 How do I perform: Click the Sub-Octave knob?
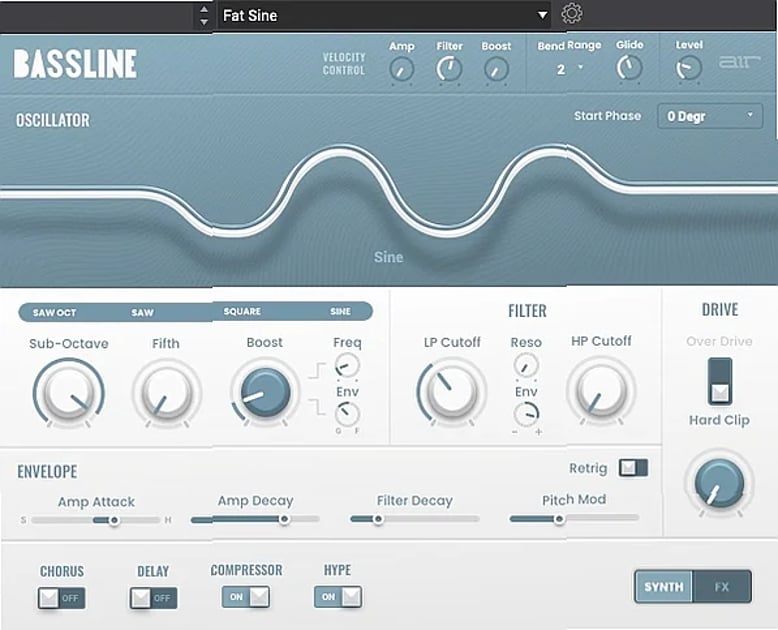coord(68,393)
